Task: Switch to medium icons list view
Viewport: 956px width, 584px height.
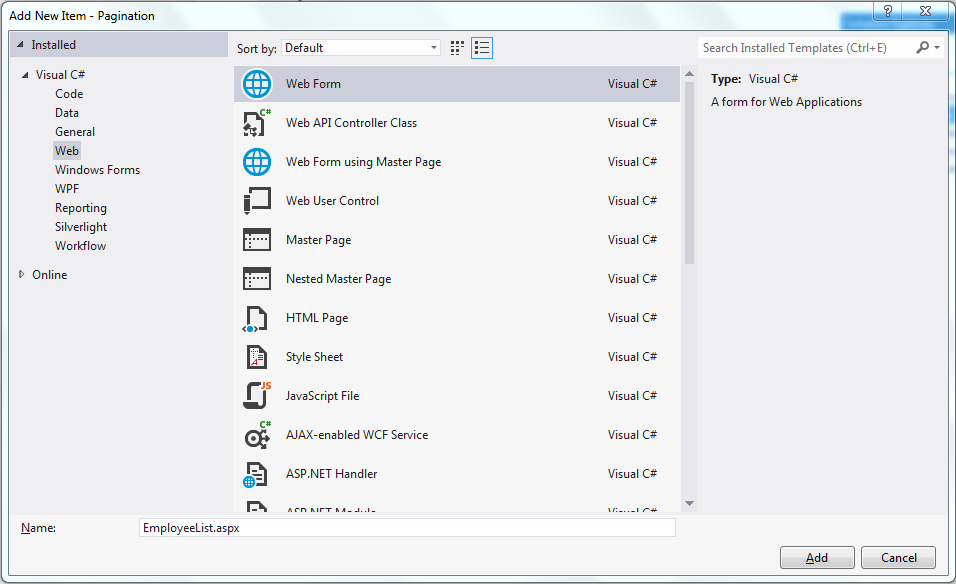Action: 482,48
